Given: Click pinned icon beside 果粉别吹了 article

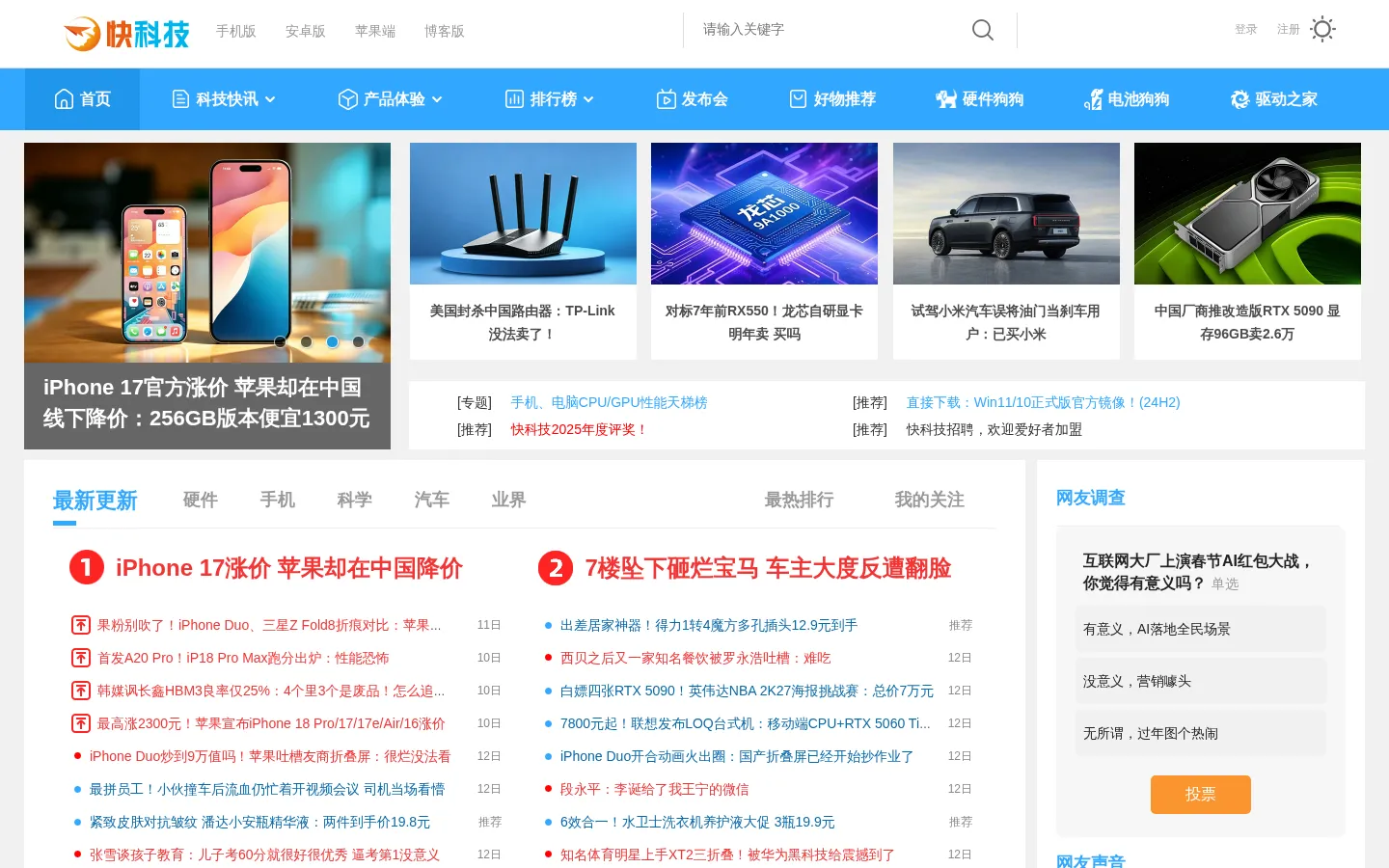Looking at the screenshot, I should coord(81,625).
